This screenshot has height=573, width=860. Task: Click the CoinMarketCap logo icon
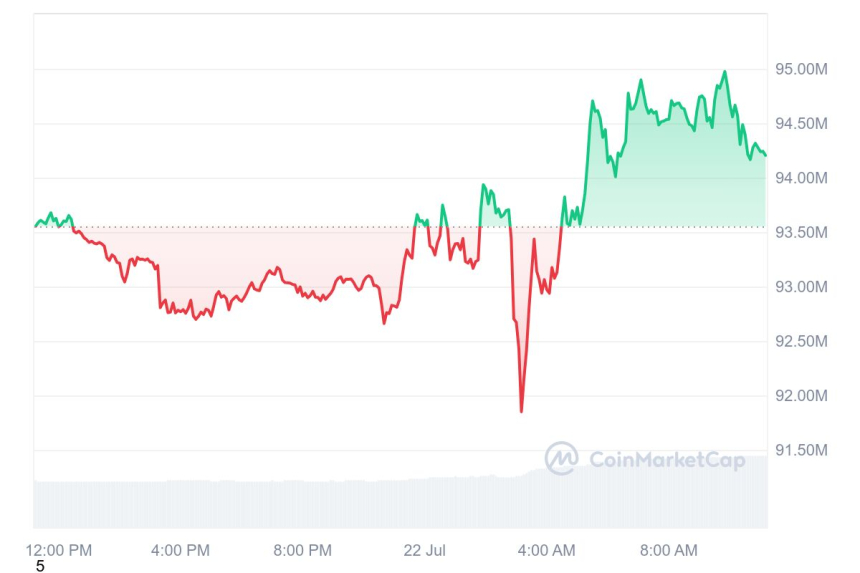(x=562, y=459)
